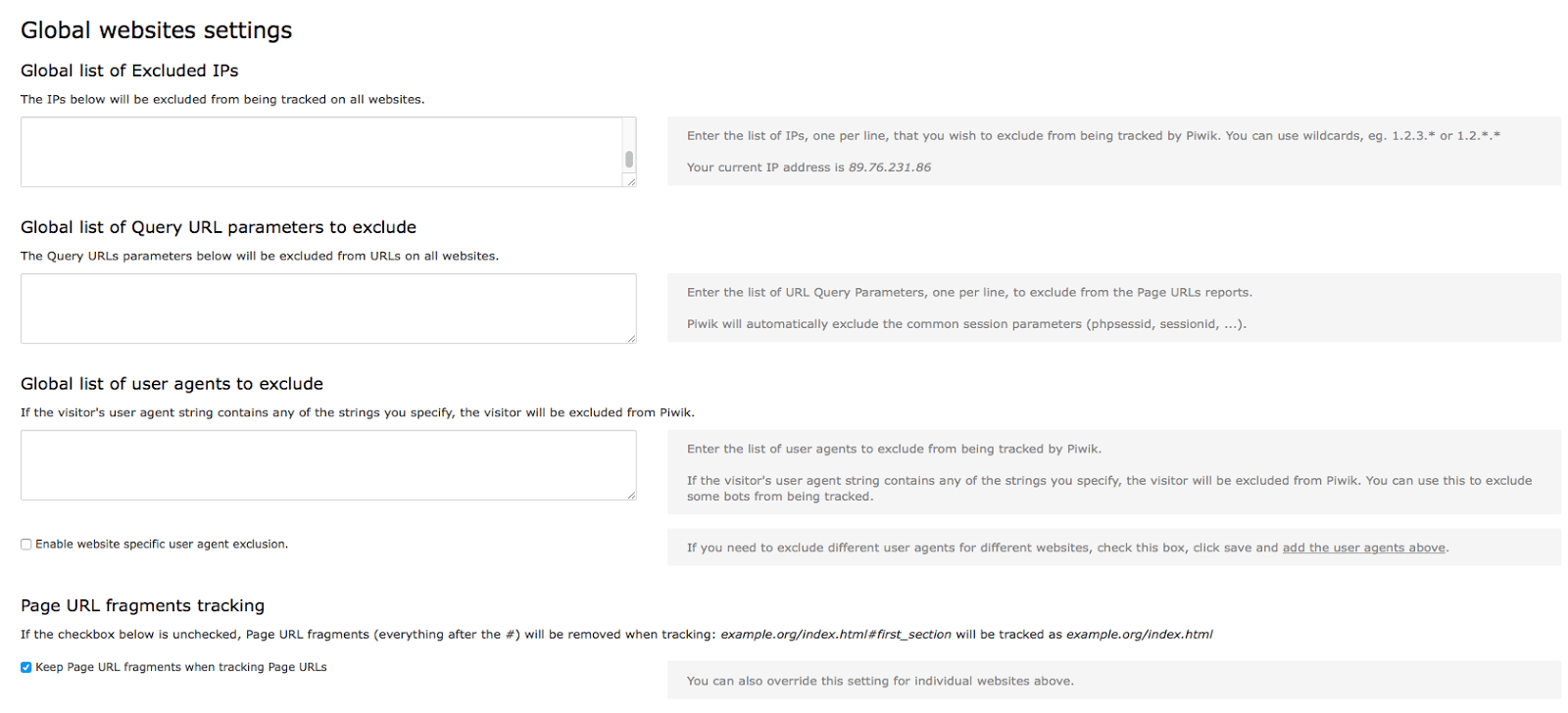Disable the Page URL fragments tracking checkbox
Viewport: 1568px width, 713px height.
tap(25, 667)
